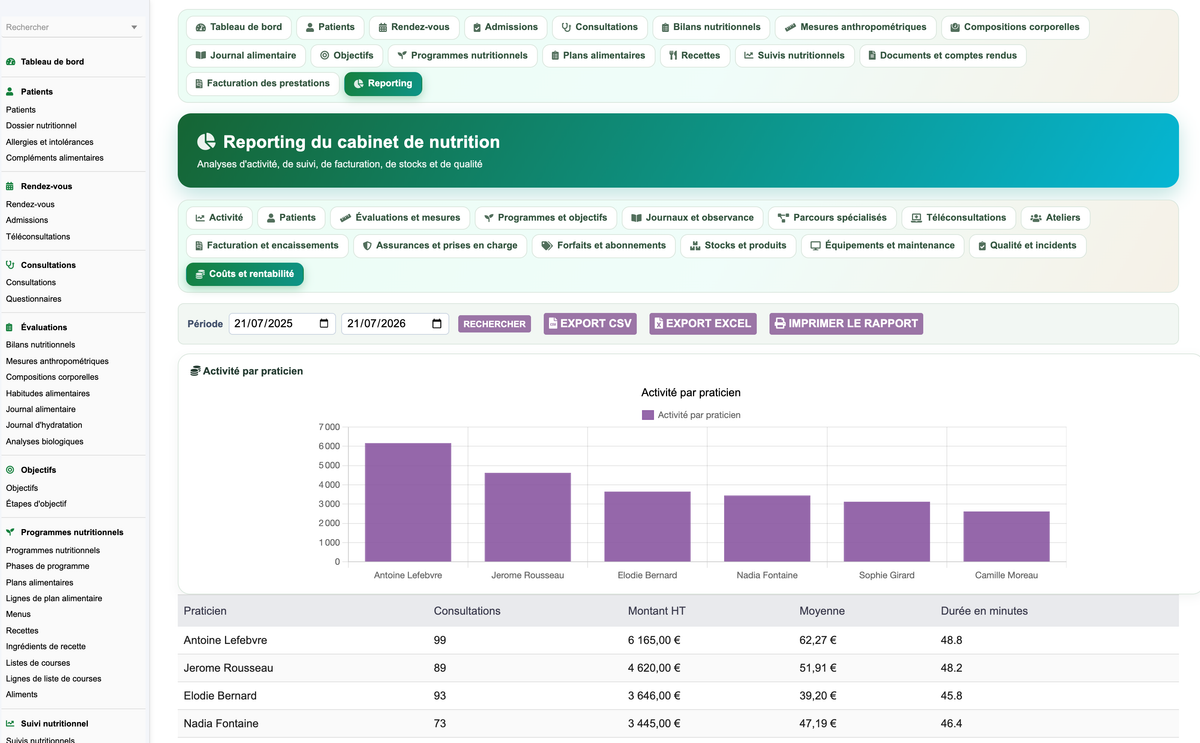Open Listes de courses sidebar link
The height and width of the screenshot is (743, 1200).
(38, 663)
